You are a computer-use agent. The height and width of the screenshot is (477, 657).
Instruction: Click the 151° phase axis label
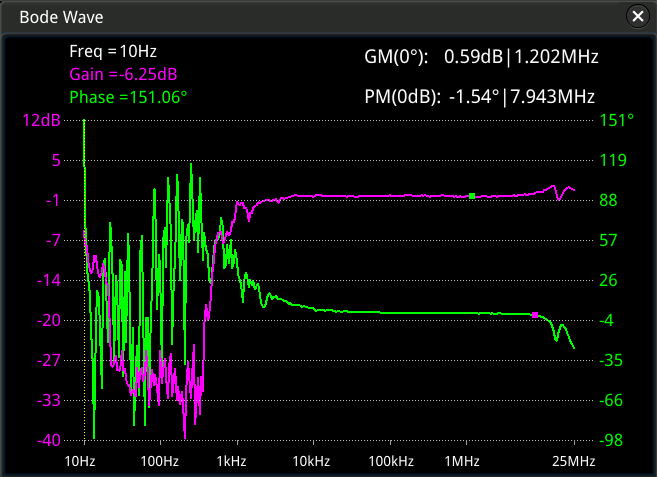(x=617, y=120)
